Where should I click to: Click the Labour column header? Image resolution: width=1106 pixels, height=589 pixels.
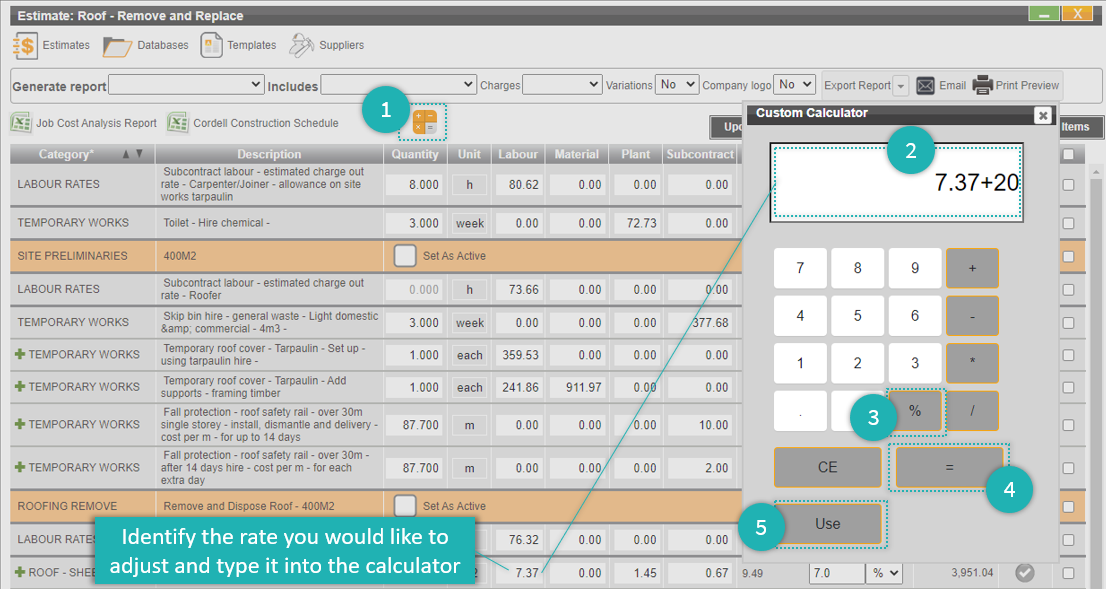pos(518,154)
